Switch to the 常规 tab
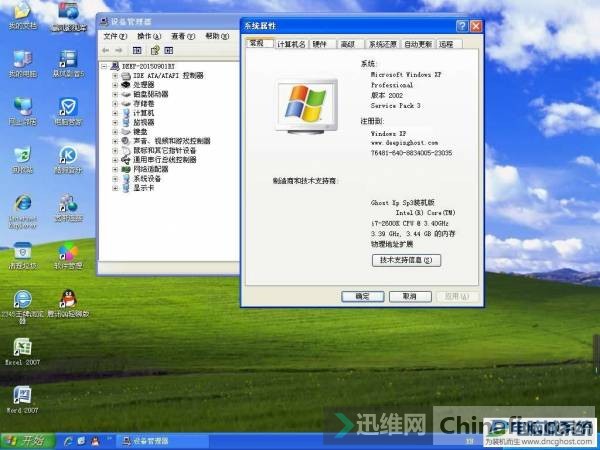 [x=259, y=43]
